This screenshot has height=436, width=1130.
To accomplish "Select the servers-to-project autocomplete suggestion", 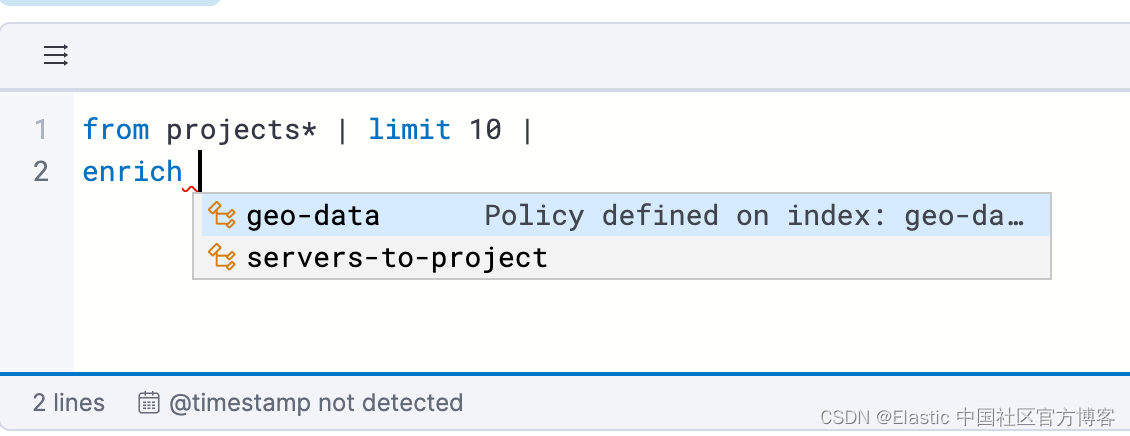I will (397, 258).
